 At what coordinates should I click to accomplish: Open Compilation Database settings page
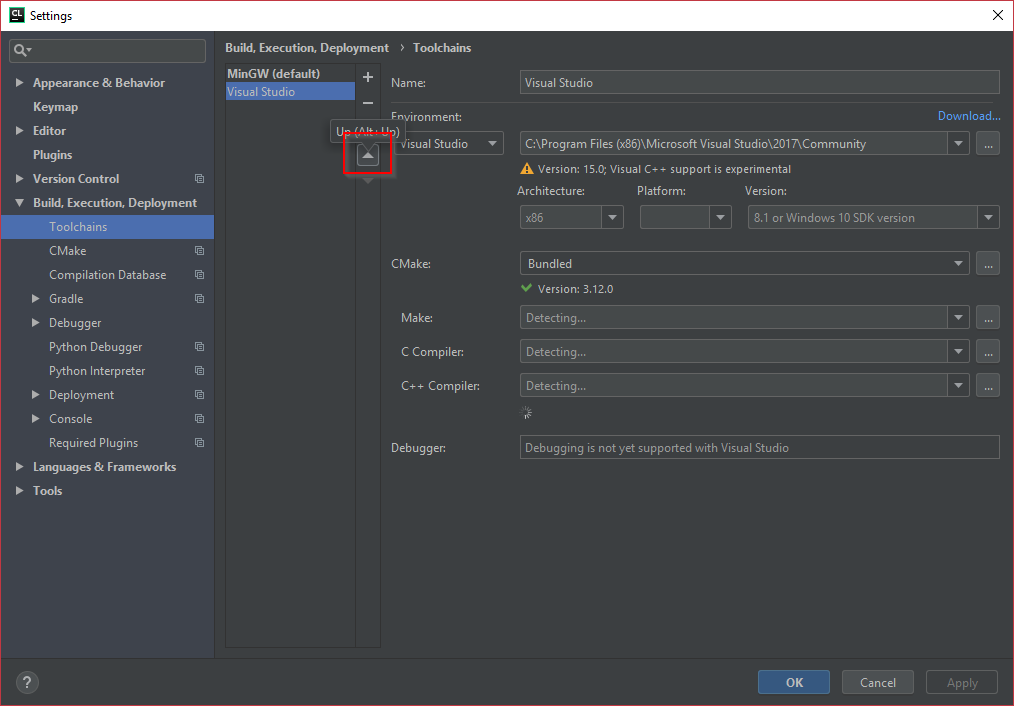(x=107, y=275)
